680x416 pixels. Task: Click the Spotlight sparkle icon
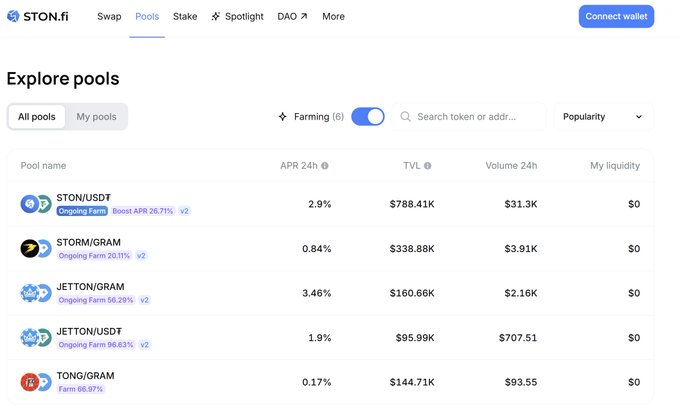point(216,16)
